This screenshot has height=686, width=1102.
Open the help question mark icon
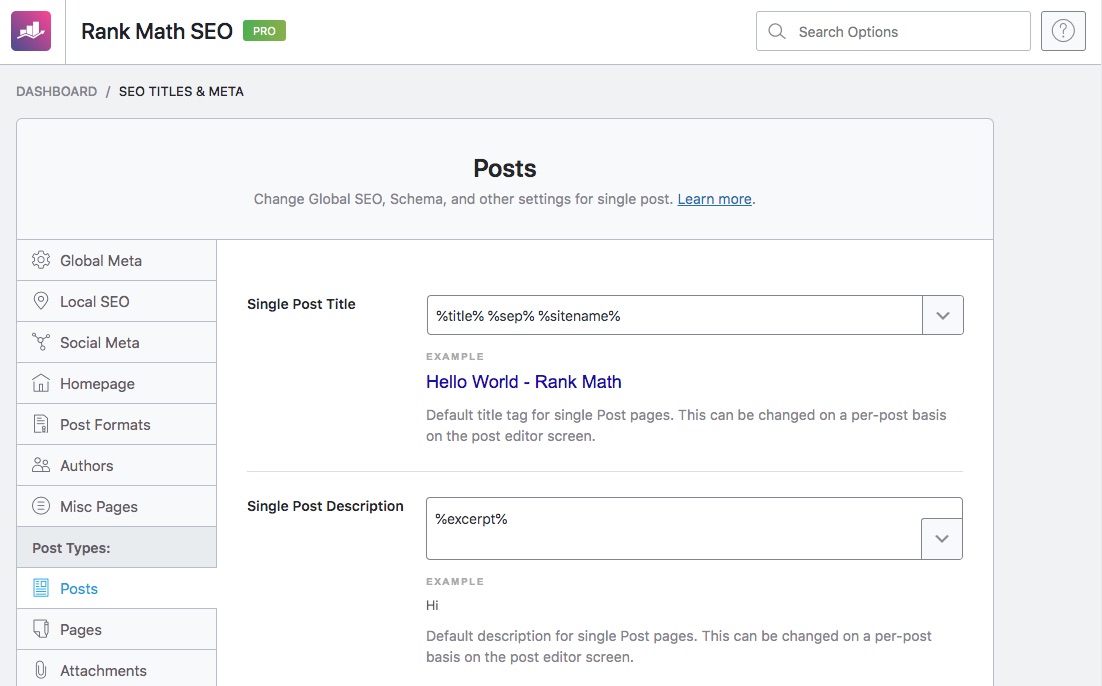[1063, 31]
